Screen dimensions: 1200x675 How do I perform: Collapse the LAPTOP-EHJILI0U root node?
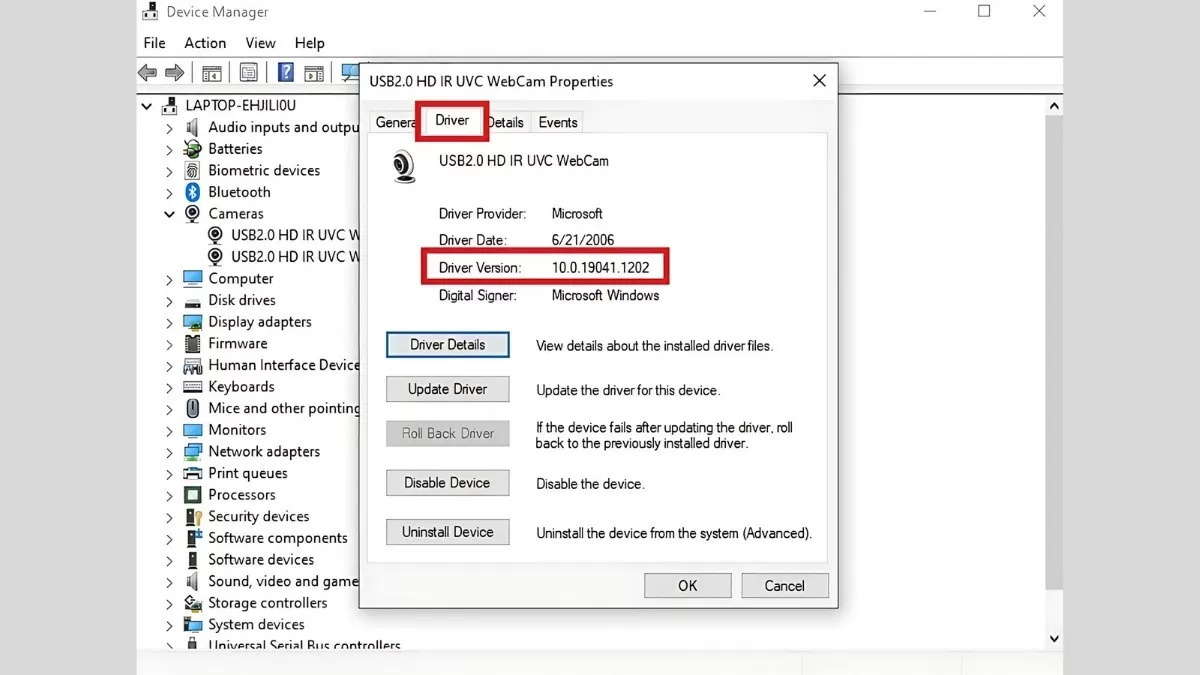coord(147,106)
